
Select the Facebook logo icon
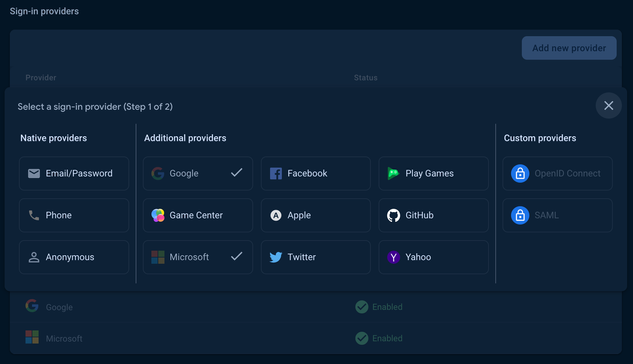coord(276,174)
